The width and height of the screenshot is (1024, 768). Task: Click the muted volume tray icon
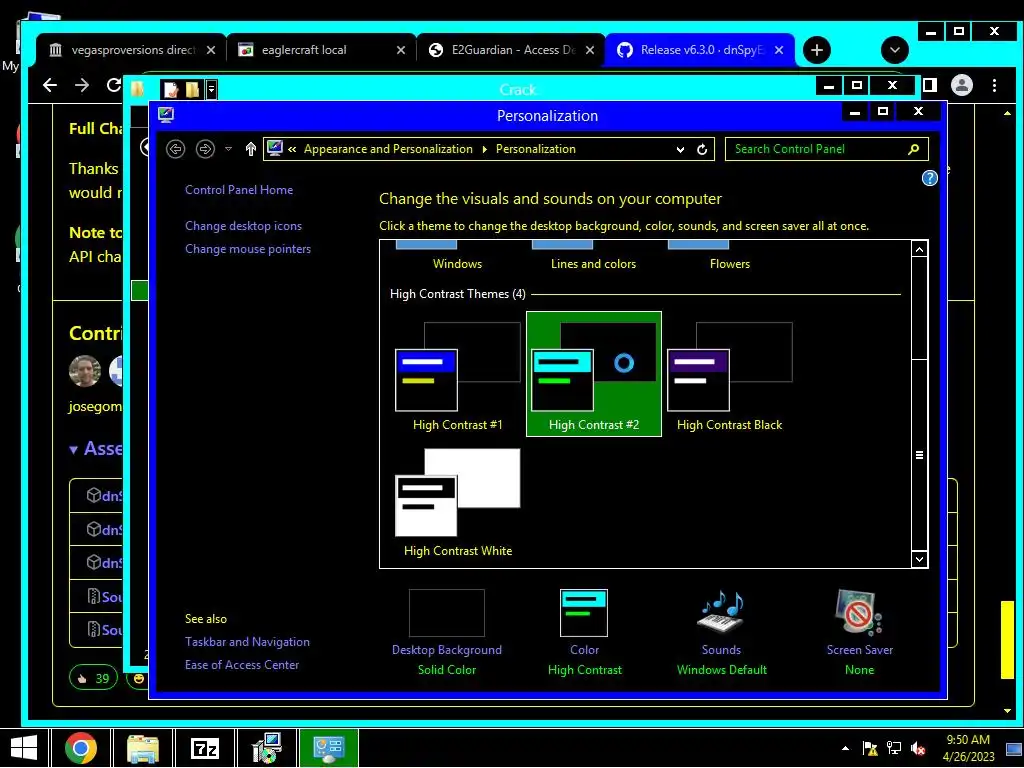point(918,748)
